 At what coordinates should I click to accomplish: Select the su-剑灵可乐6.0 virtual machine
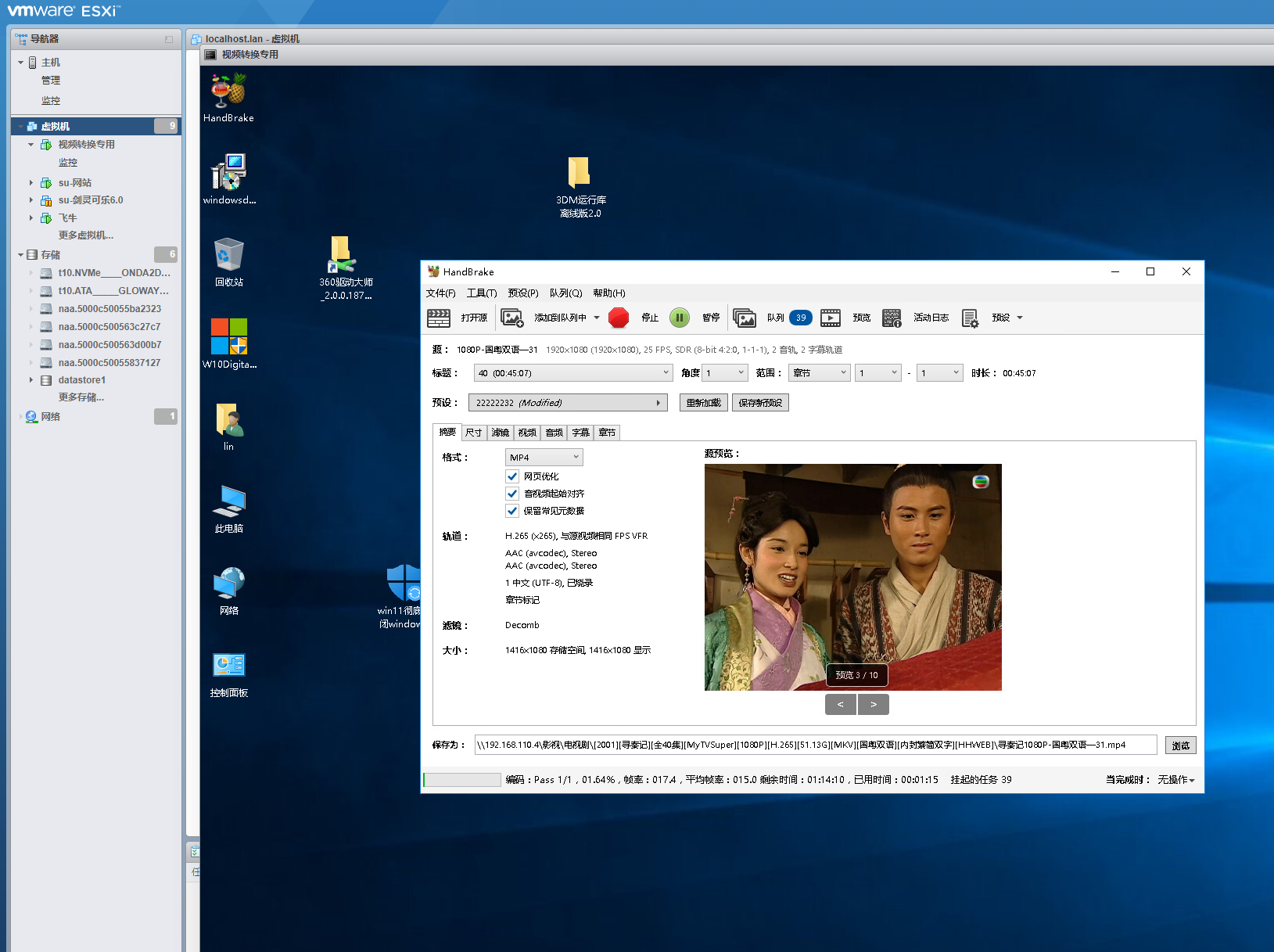(x=91, y=200)
